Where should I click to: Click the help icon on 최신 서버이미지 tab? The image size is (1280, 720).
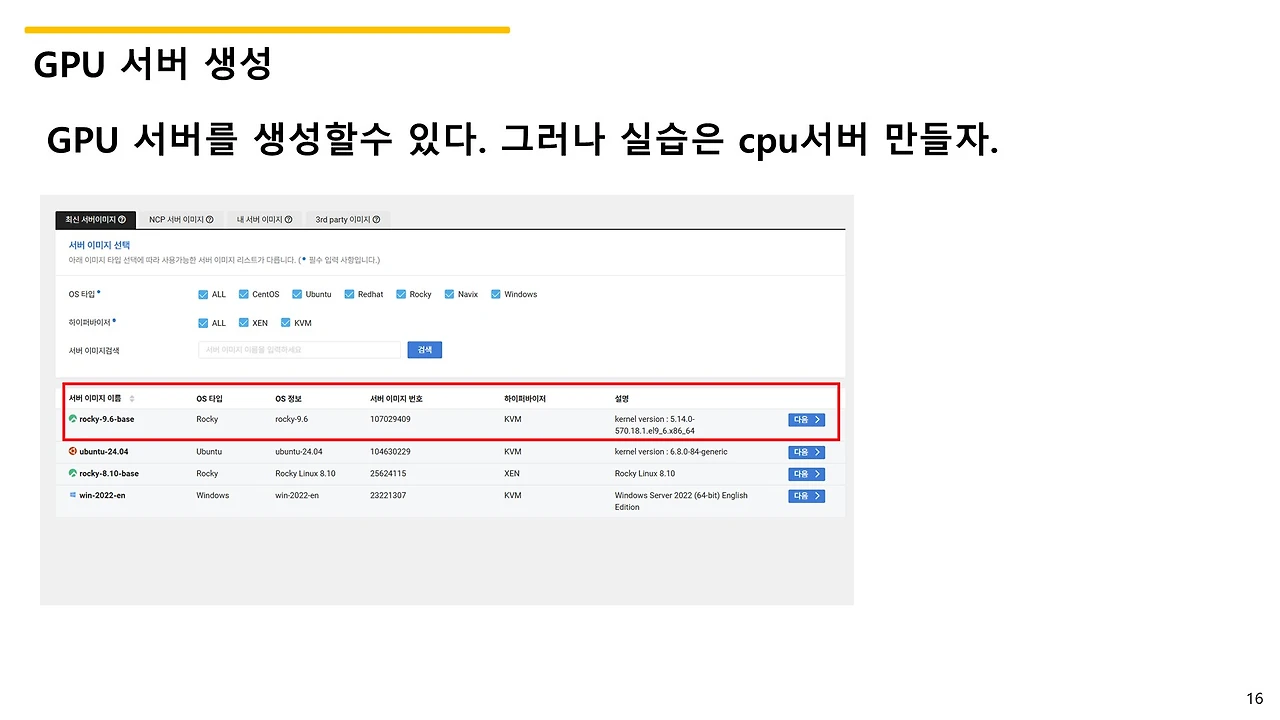(x=122, y=219)
